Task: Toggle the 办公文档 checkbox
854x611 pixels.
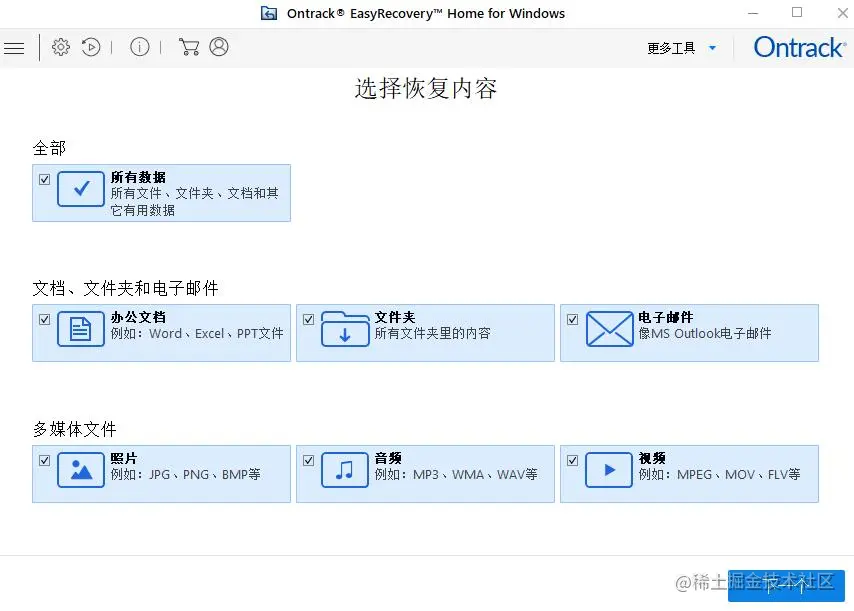Action: pyautogui.click(x=45, y=320)
